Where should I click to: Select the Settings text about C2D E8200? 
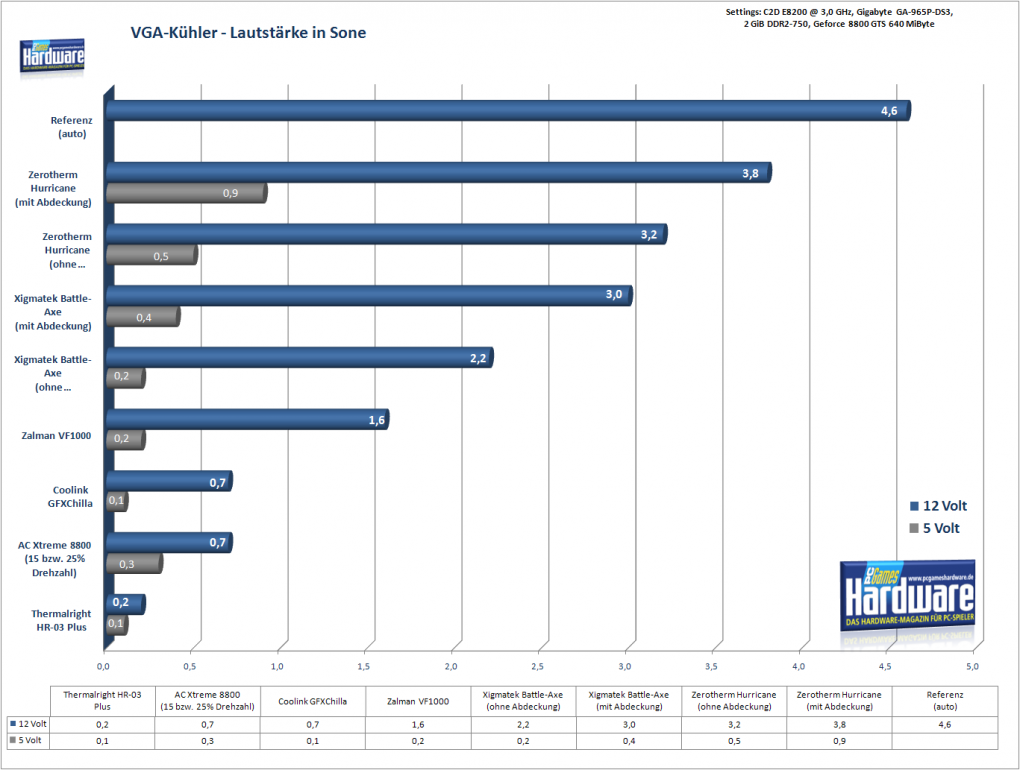(x=839, y=18)
